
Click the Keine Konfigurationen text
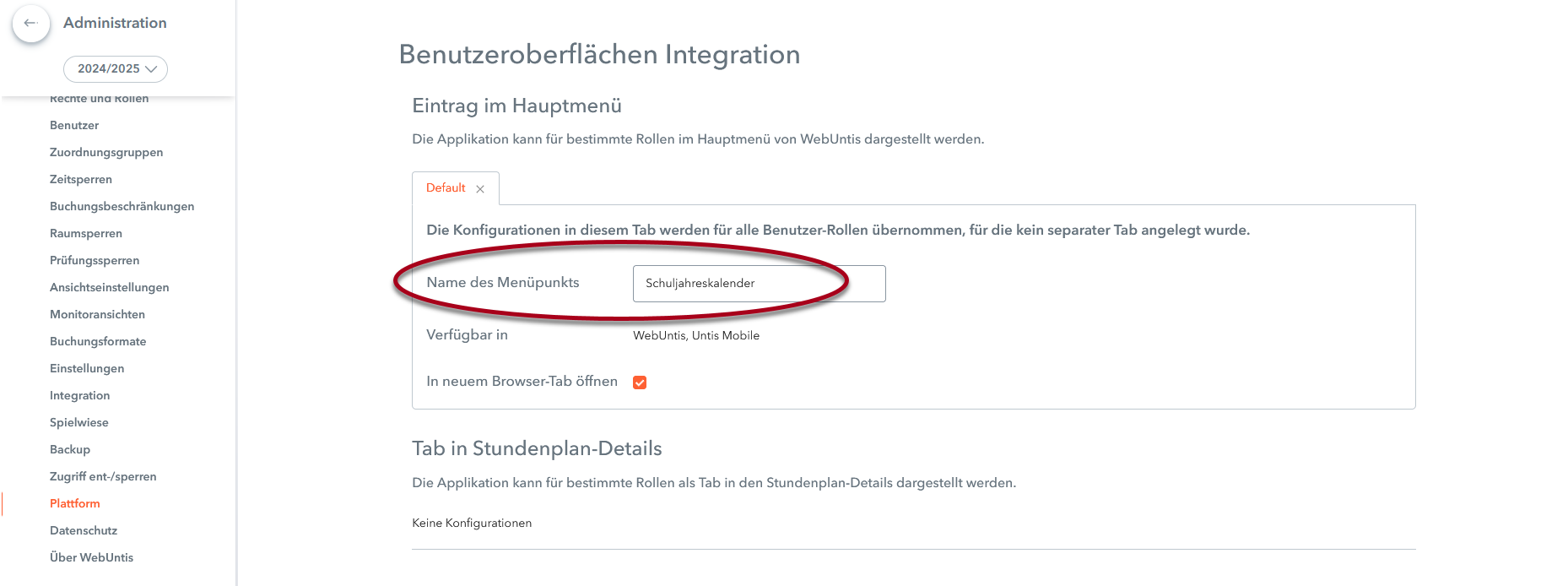click(472, 523)
